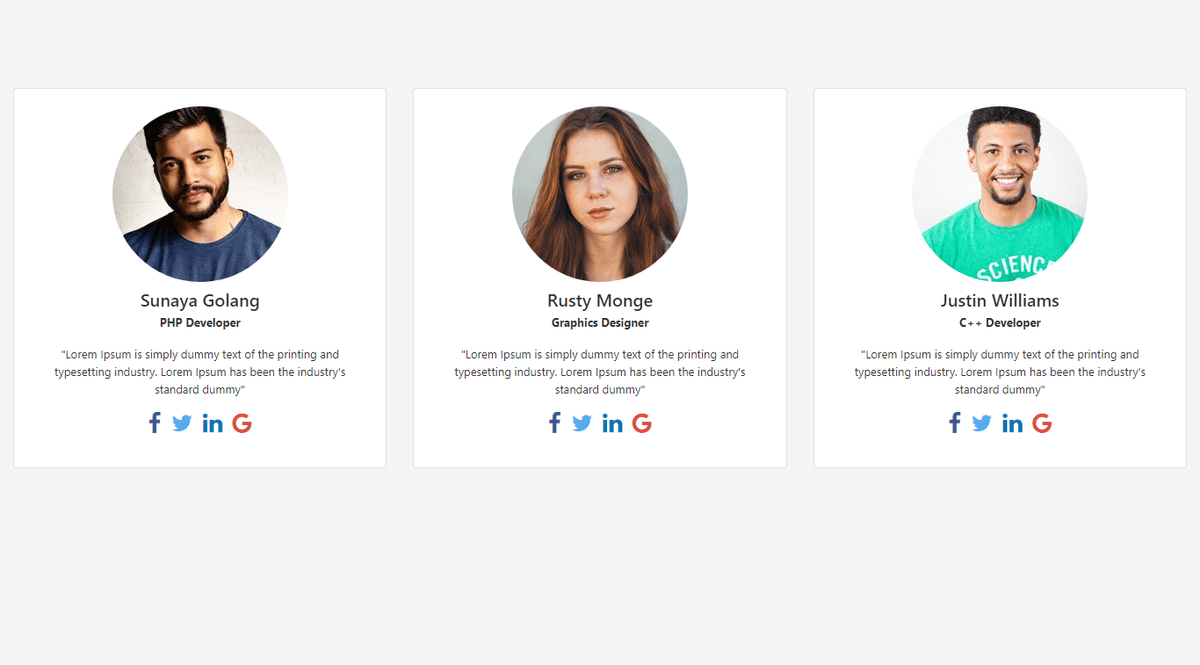Image resolution: width=1200 pixels, height=665 pixels.
Task: Click the C++ Developer title text
Action: click(x=1000, y=322)
